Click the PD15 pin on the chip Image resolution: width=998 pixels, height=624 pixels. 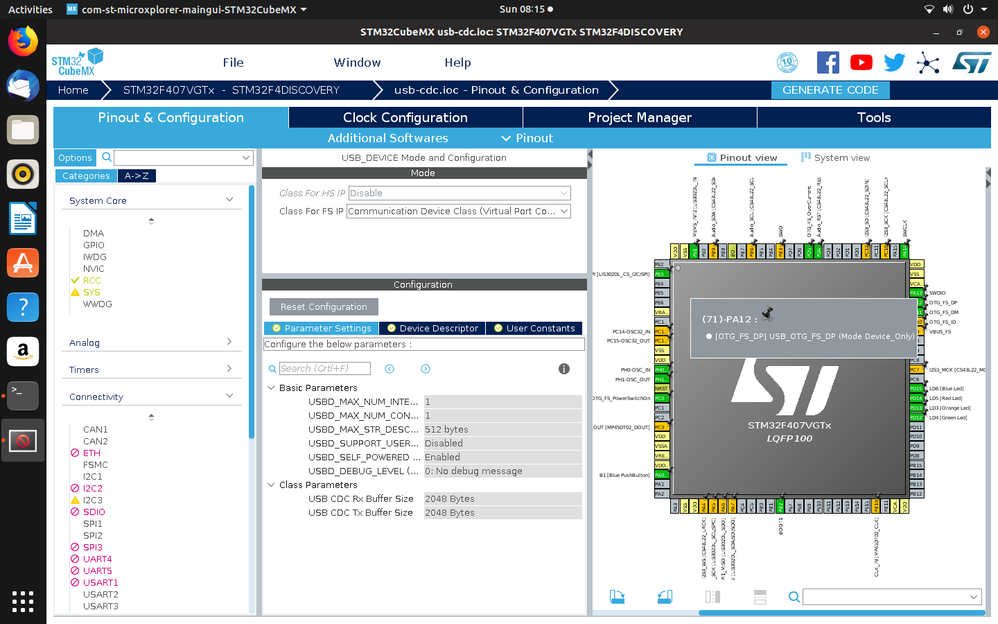click(915, 388)
